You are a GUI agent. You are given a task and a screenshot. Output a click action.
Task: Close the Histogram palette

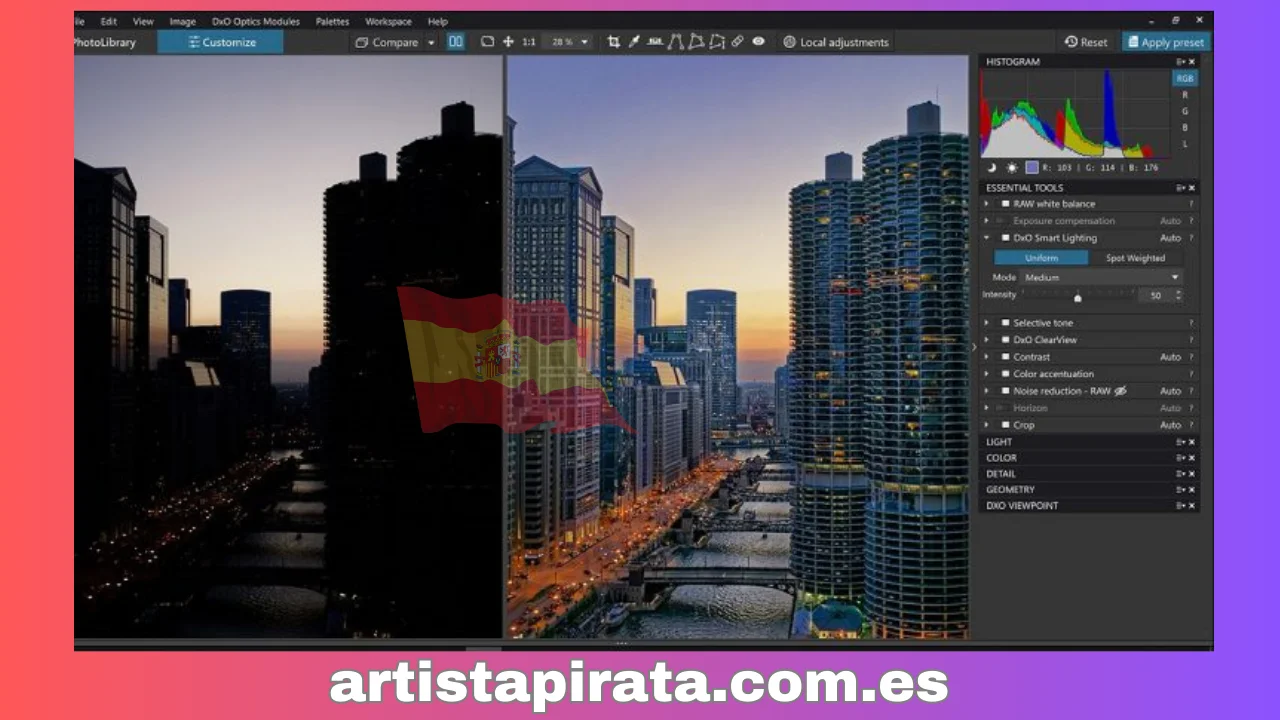pyautogui.click(x=1192, y=62)
